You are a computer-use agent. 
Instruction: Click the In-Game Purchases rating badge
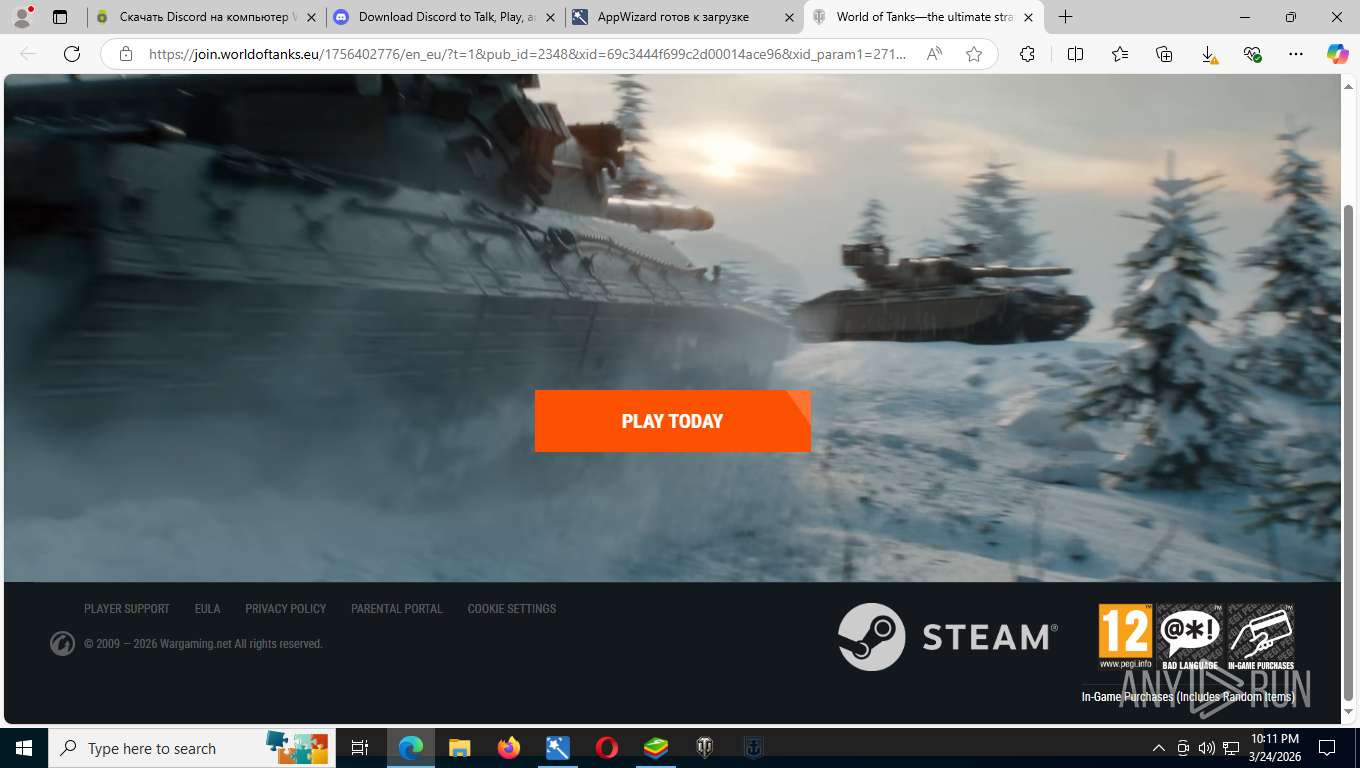(1261, 636)
